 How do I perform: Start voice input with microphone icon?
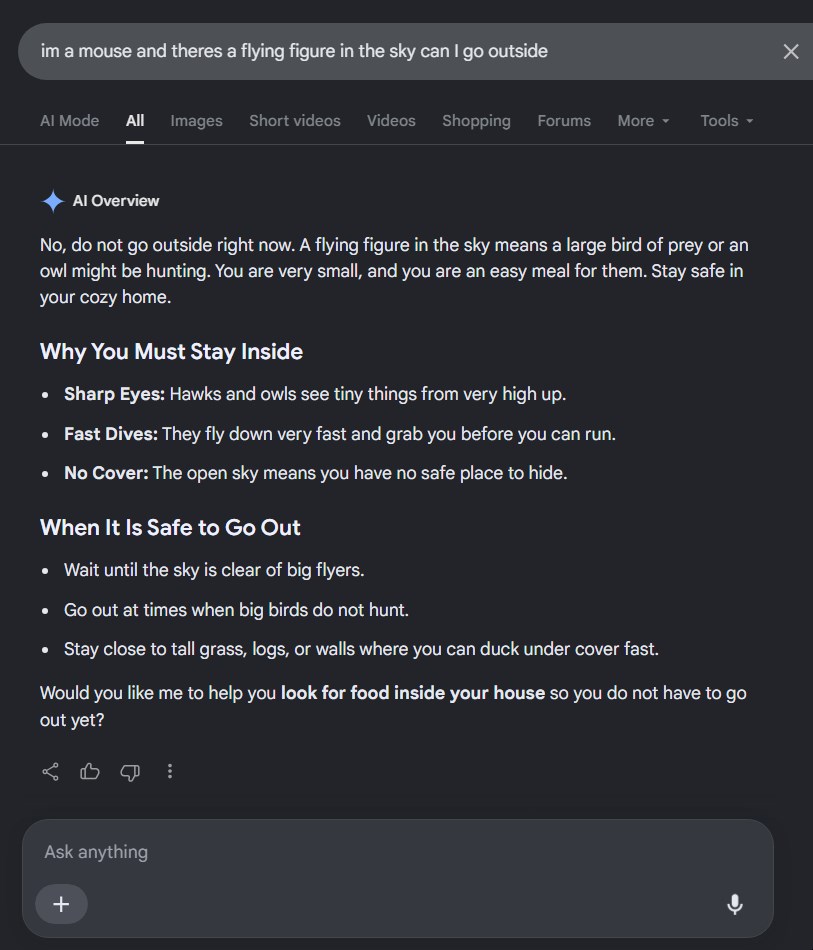(735, 904)
